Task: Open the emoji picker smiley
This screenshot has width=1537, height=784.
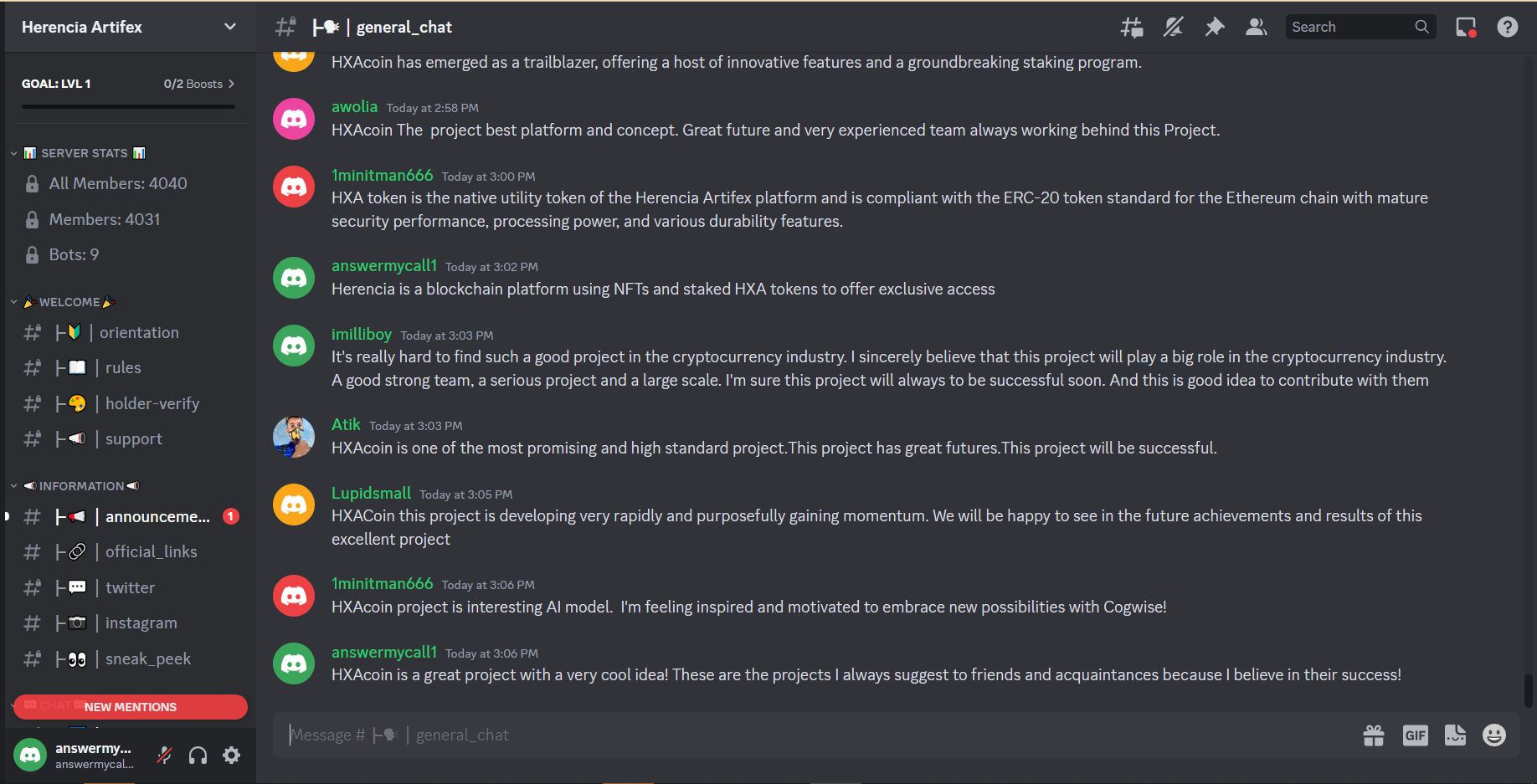Action: (1494, 735)
